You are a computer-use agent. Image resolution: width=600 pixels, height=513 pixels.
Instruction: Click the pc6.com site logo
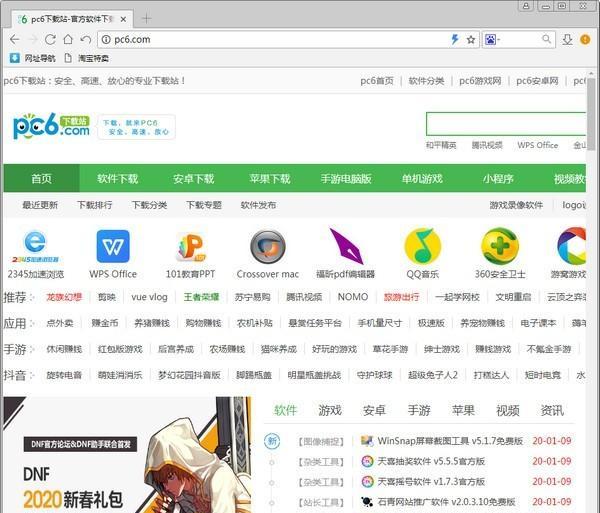[51, 126]
